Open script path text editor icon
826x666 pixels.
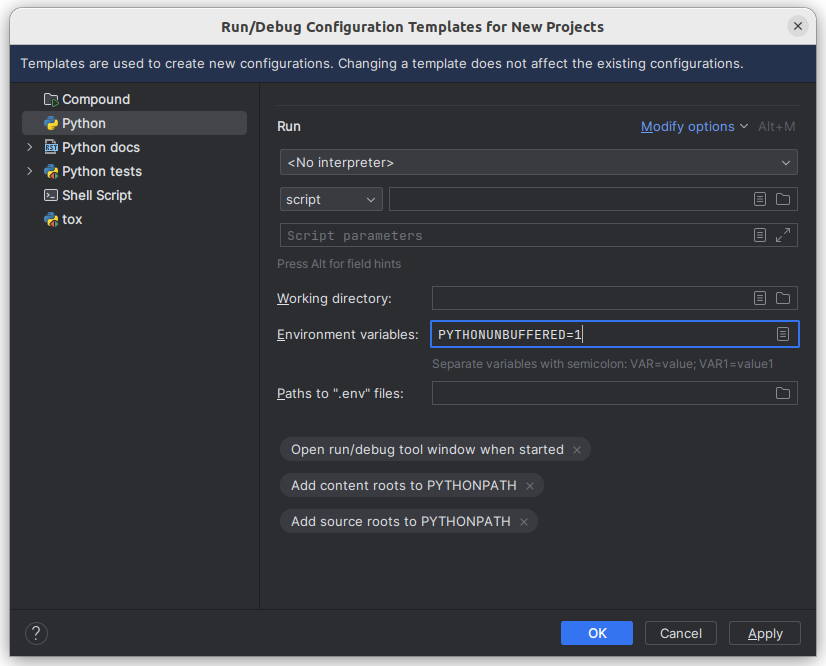(760, 199)
